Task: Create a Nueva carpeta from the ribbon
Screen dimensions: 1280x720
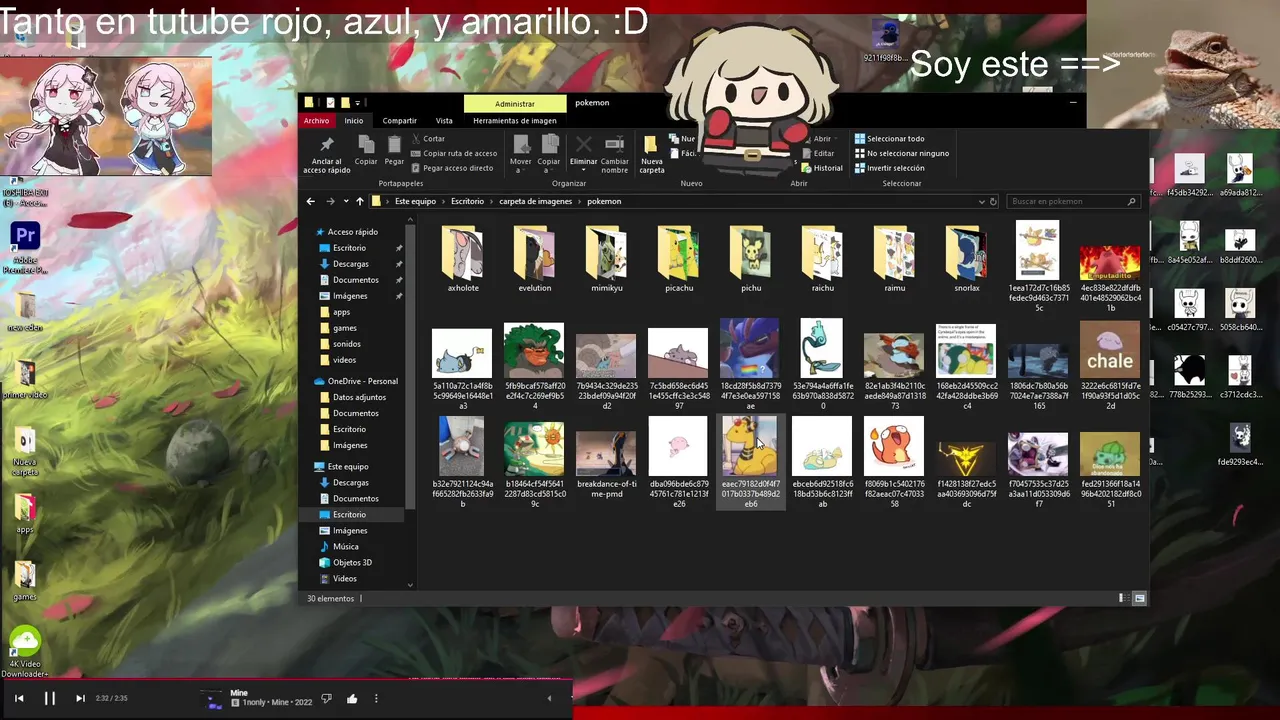Action: click(x=651, y=152)
